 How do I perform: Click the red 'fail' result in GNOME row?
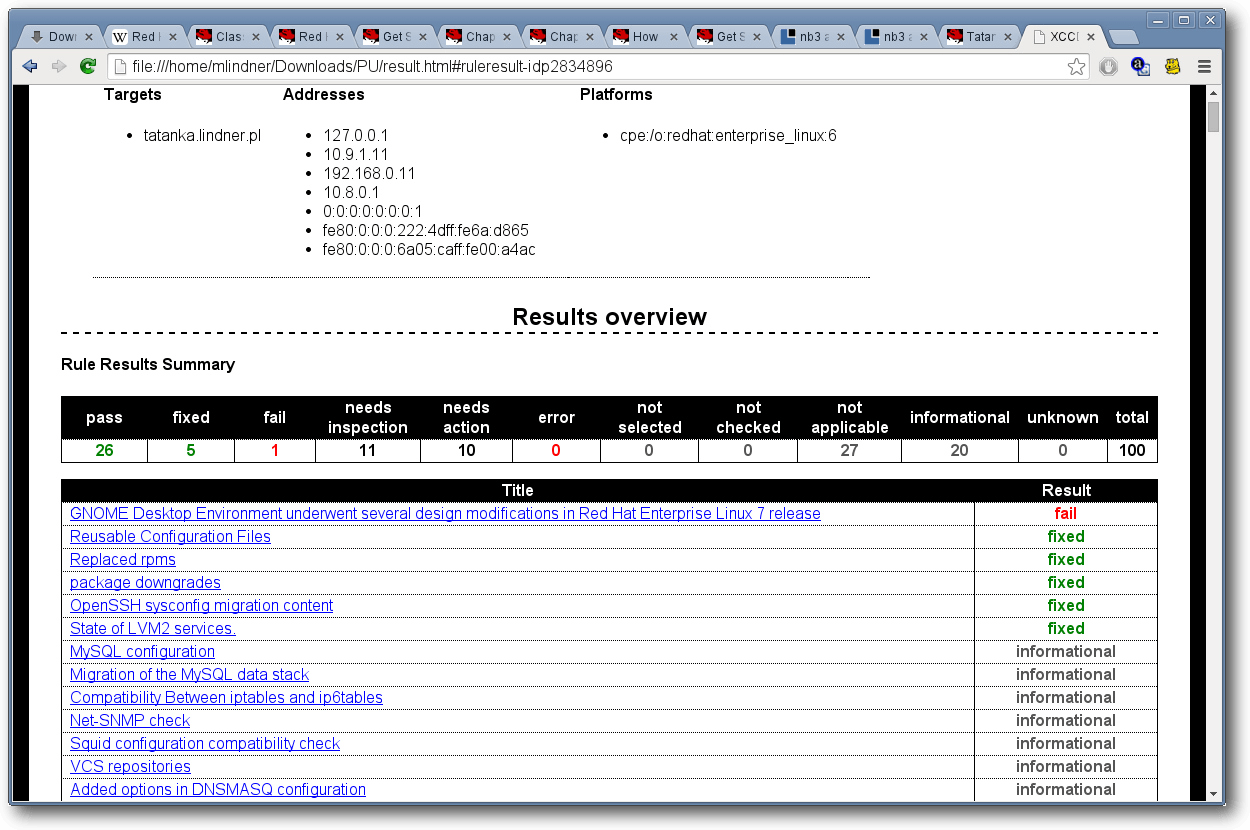(1066, 514)
